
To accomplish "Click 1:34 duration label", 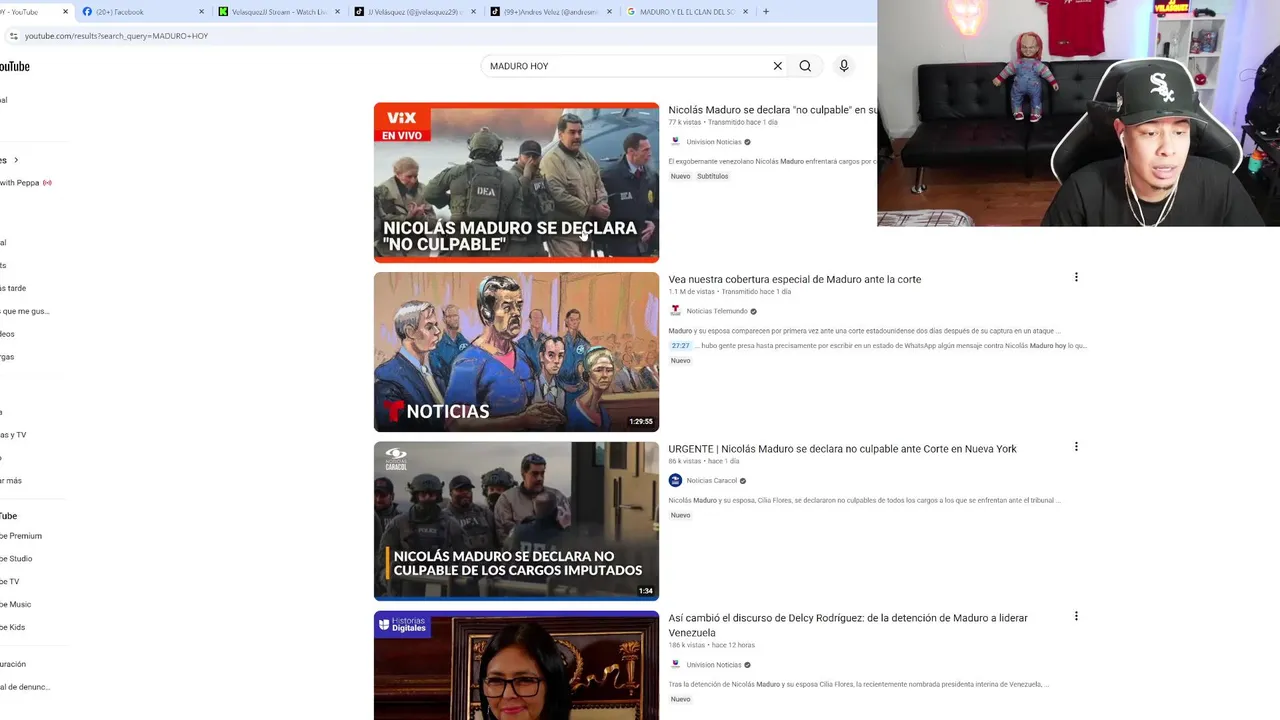I will 646,591.
